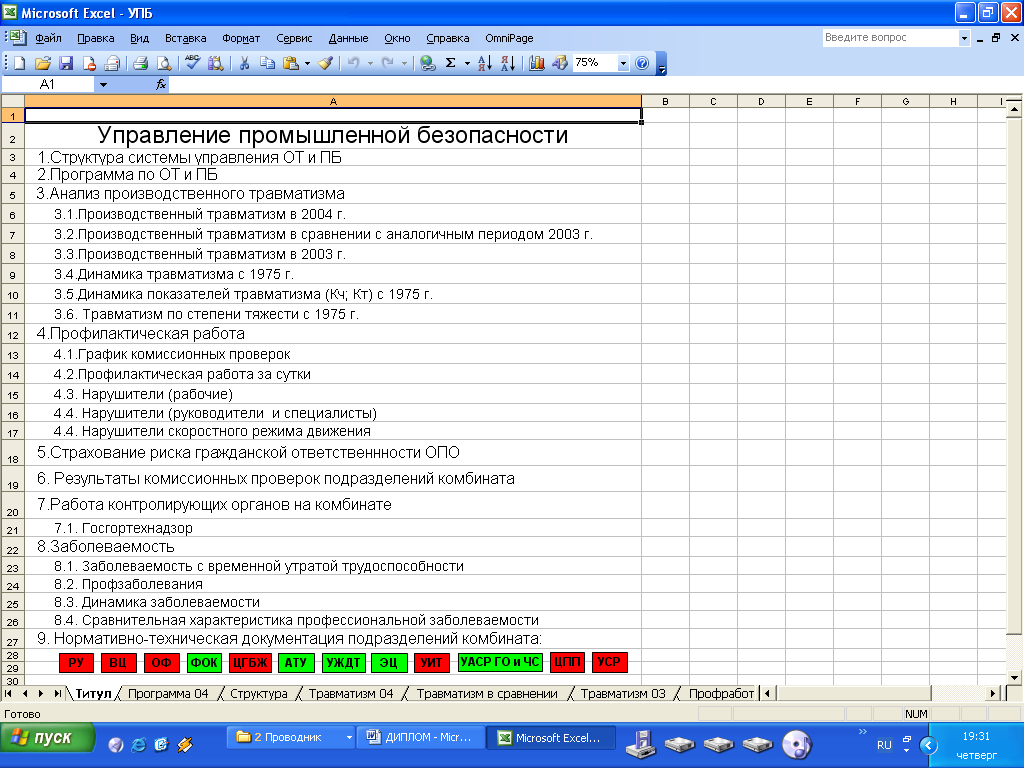Image resolution: width=1024 pixels, height=768 pixels.
Task: Expand the Paste options dropdown arrow
Action: tap(307, 63)
